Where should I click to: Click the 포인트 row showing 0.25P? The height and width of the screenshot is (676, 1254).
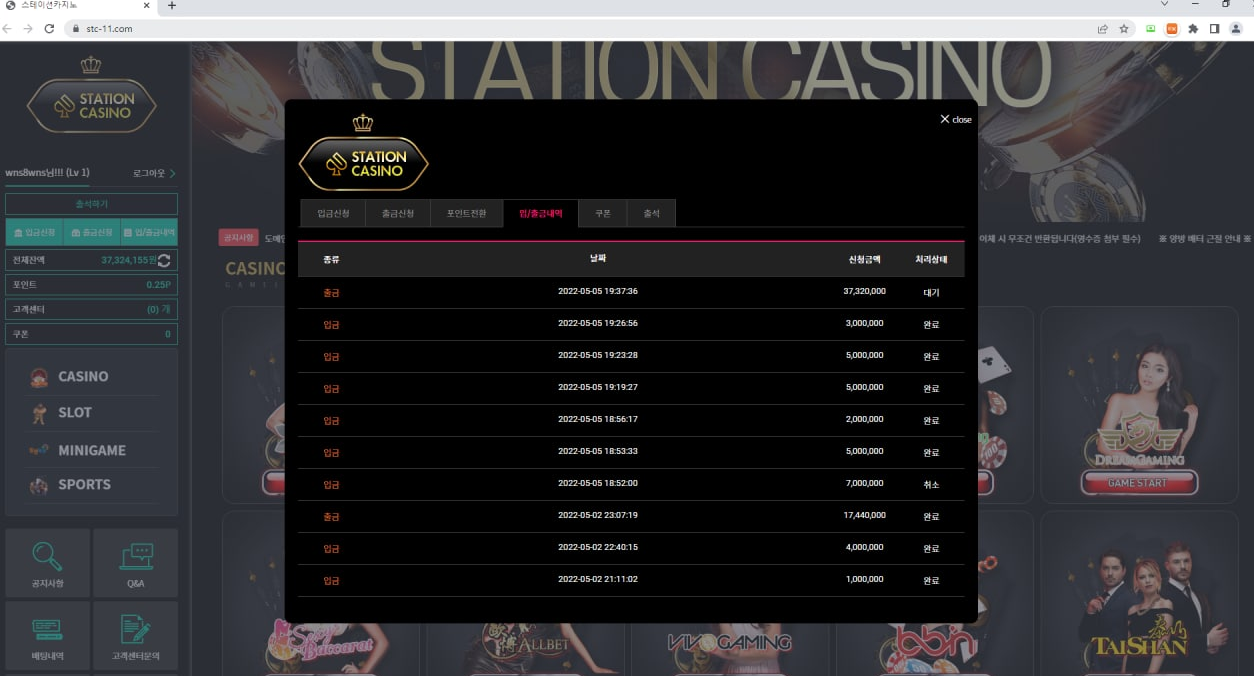point(92,284)
